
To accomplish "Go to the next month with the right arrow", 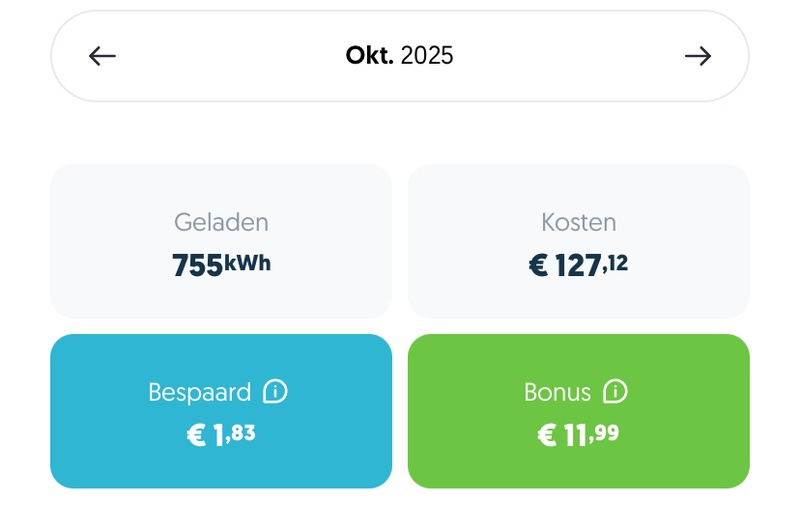I will pos(698,56).
